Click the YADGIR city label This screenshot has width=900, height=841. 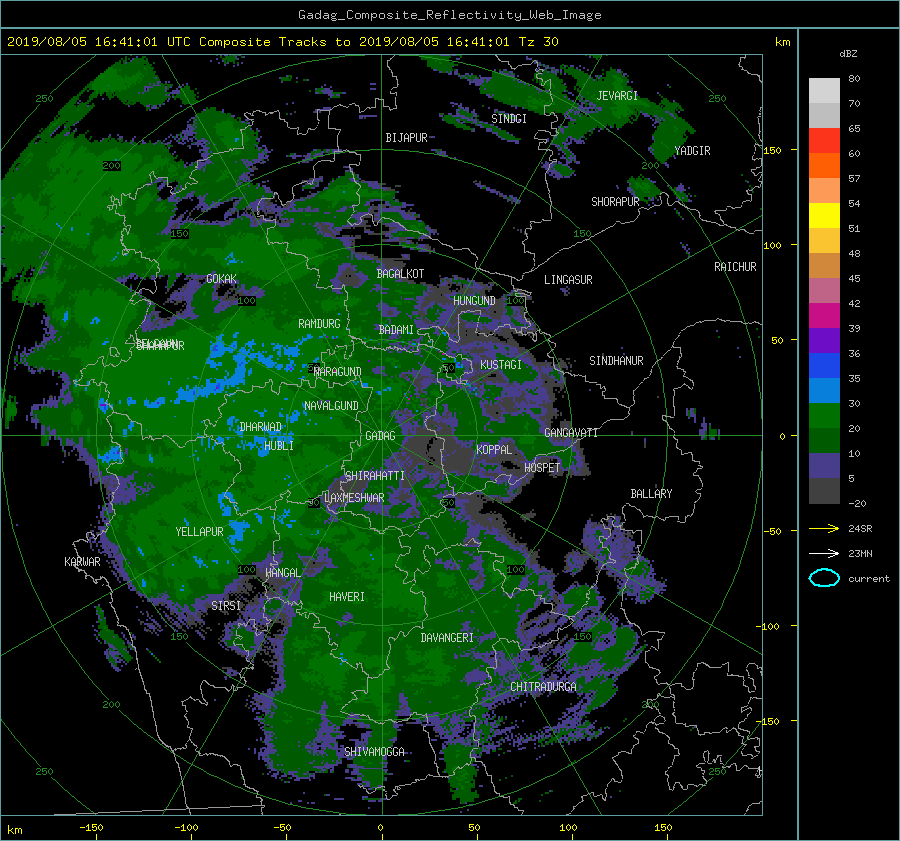pyautogui.click(x=692, y=151)
